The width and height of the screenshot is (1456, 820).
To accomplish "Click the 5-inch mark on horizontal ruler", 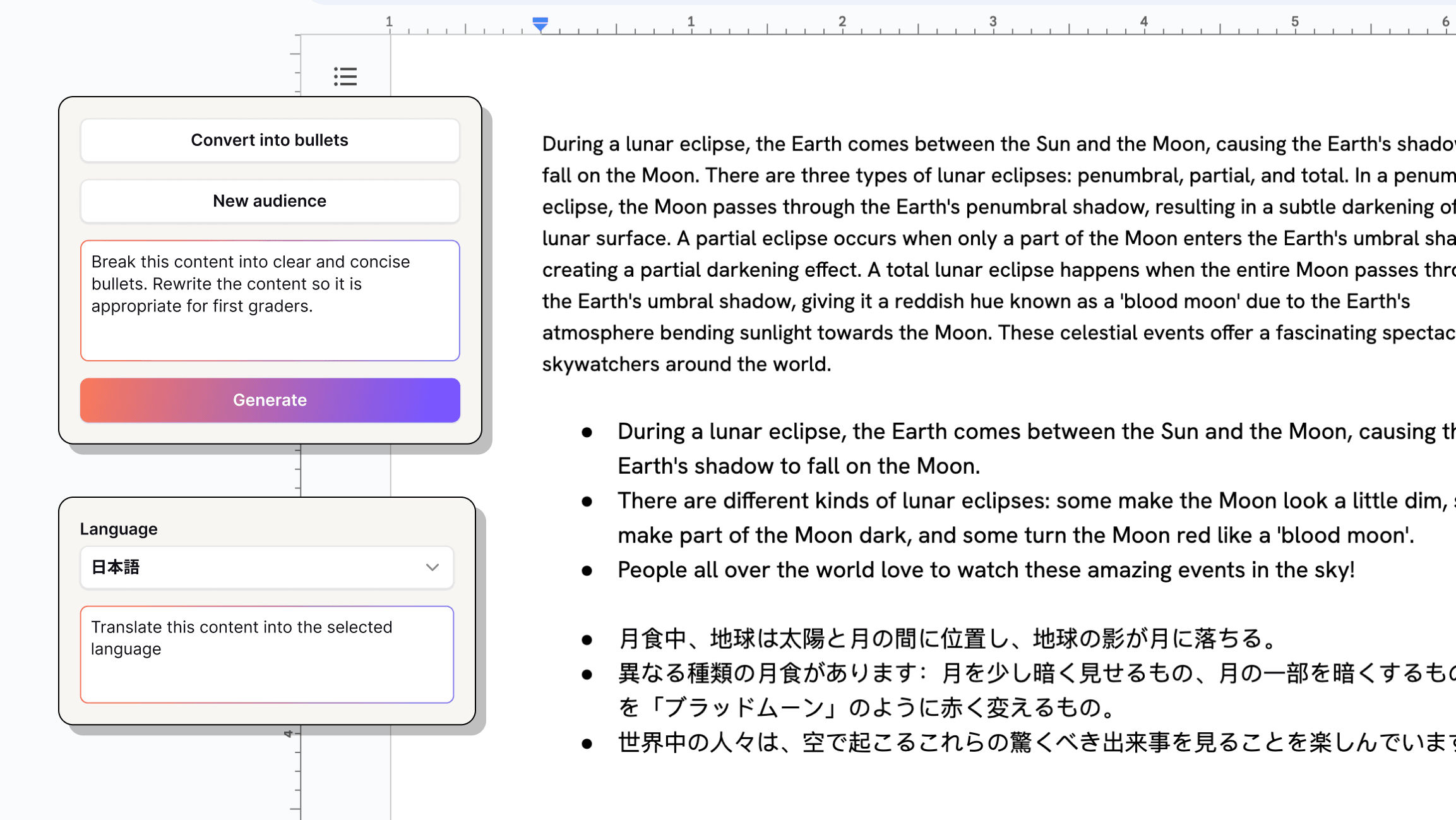I will [x=1294, y=23].
